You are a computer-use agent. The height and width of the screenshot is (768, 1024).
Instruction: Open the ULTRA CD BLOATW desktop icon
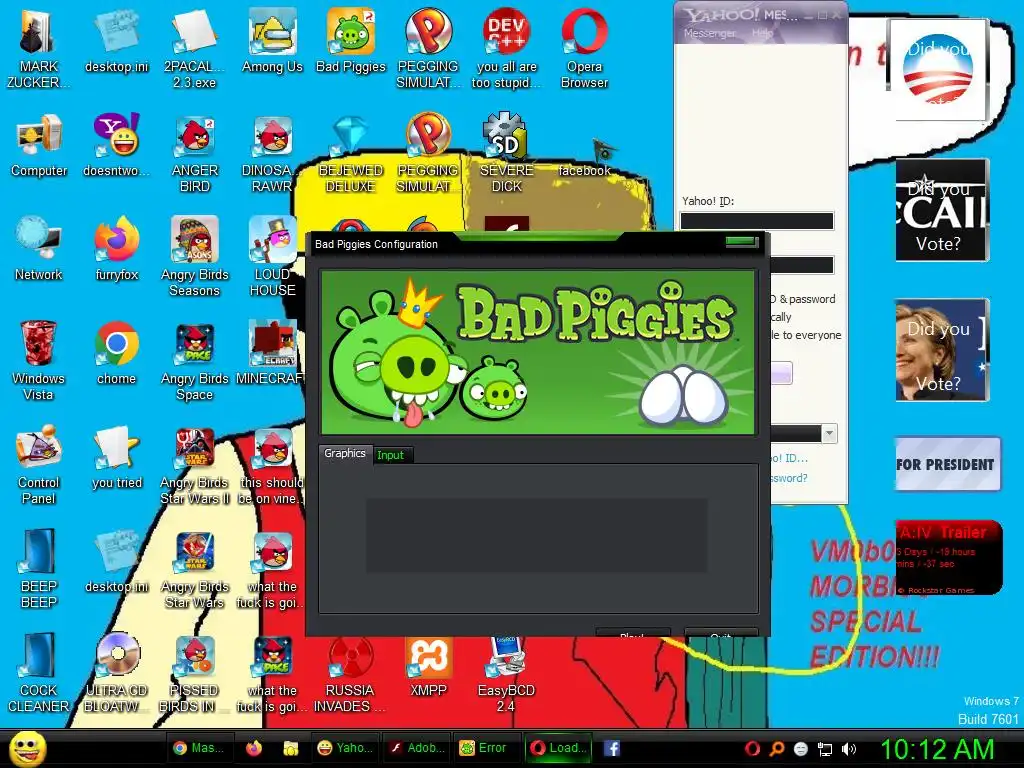click(117, 672)
